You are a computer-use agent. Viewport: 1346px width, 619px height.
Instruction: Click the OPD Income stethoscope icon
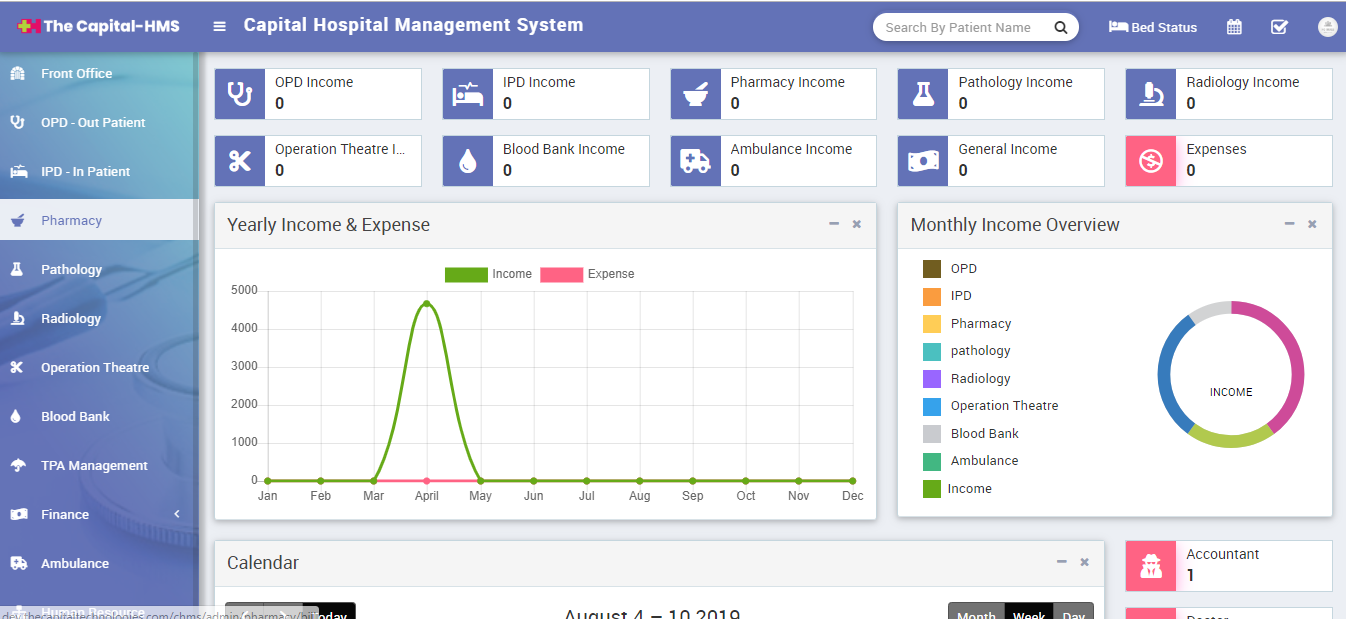[x=240, y=94]
